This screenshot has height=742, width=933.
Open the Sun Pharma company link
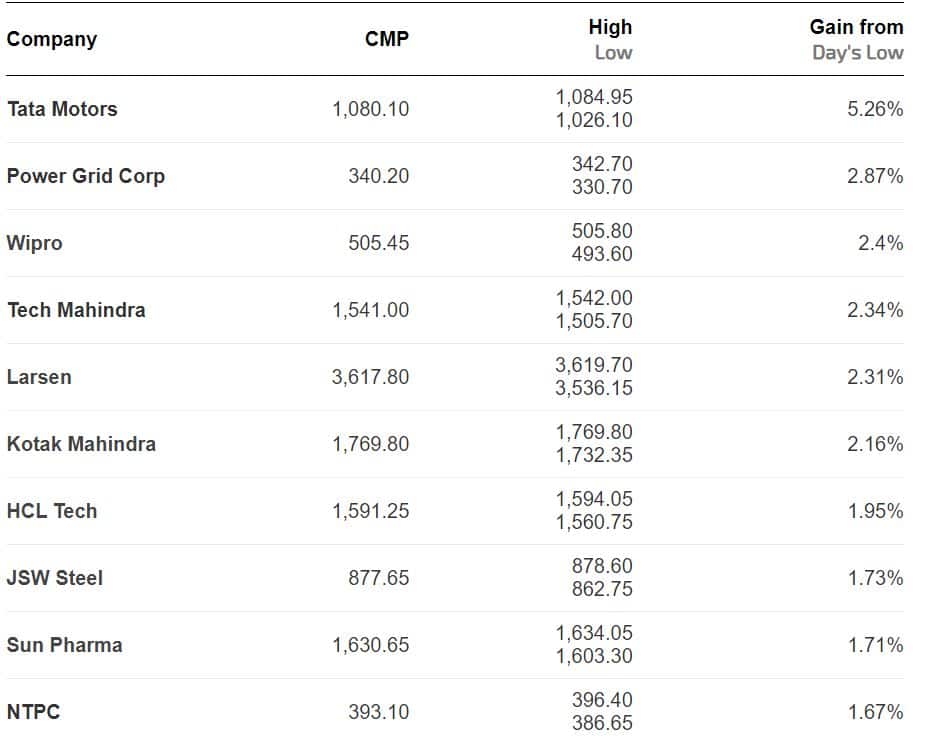click(65, 645)
